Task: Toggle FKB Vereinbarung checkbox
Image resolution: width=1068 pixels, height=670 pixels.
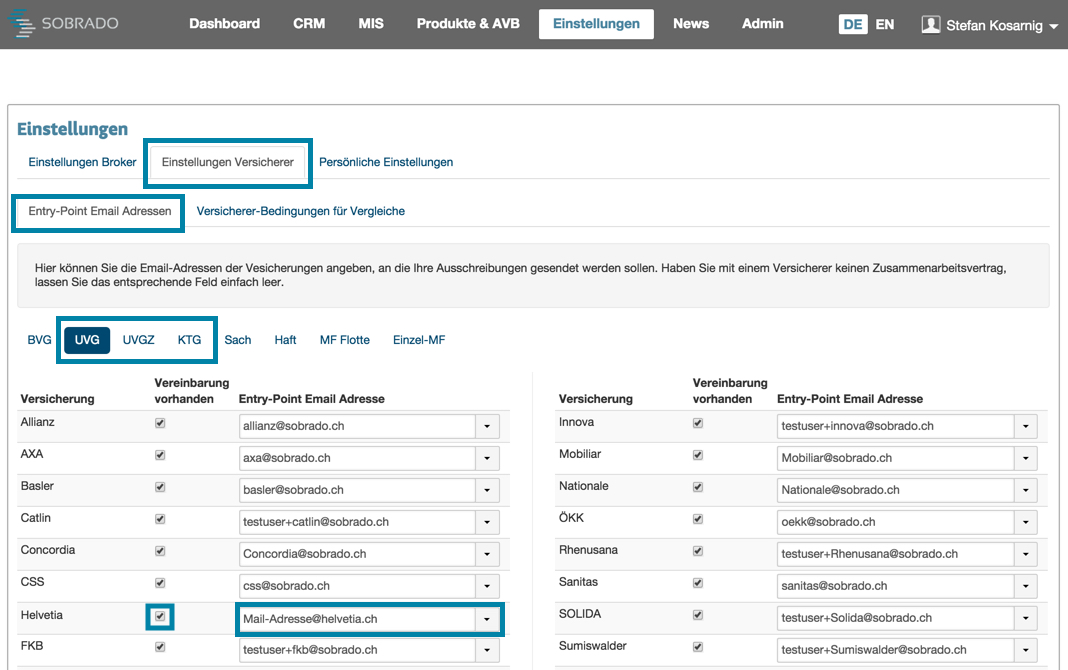Action: coord(160,647)
